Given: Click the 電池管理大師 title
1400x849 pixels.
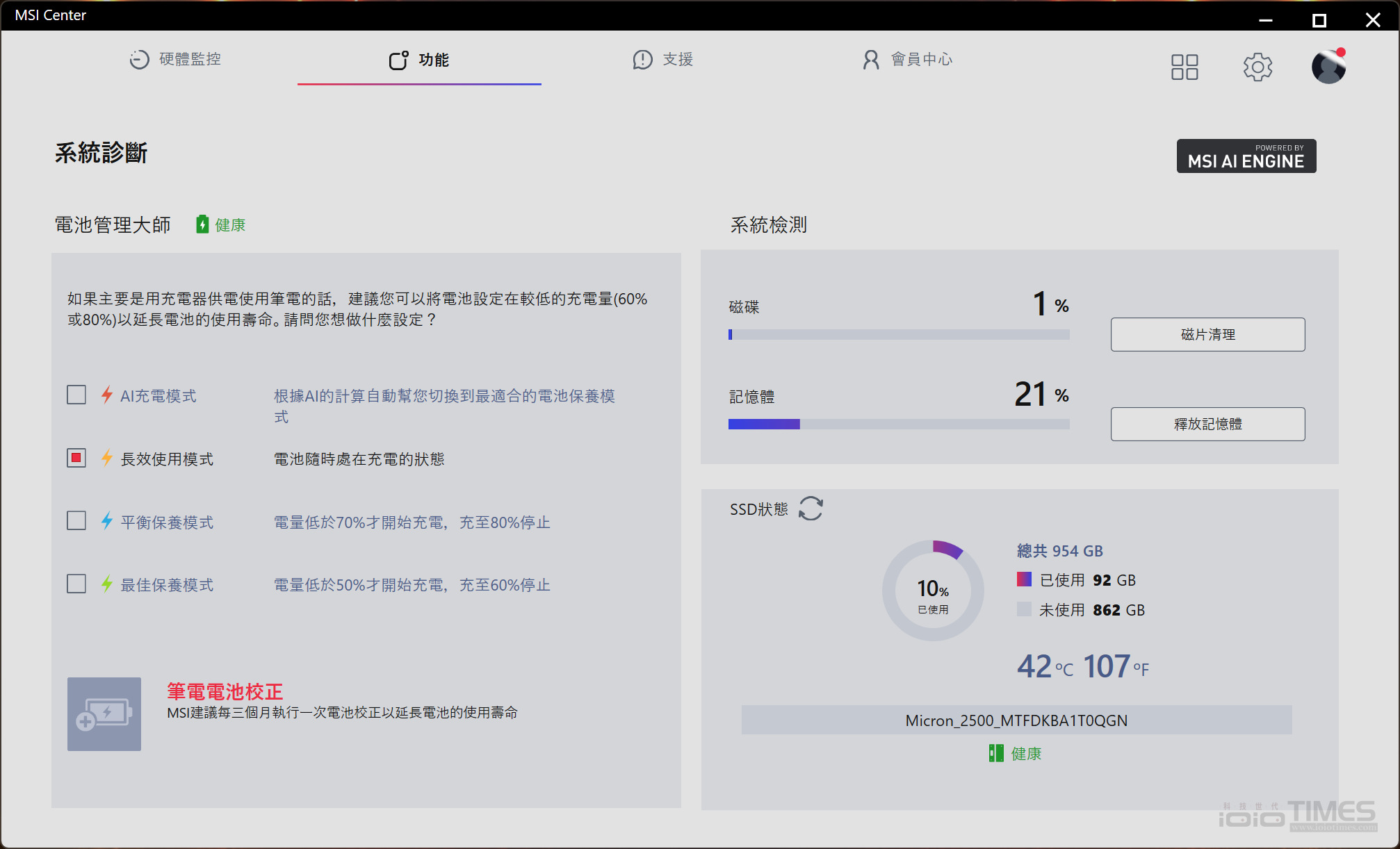Looking at the screenshot, I should 113,225.
